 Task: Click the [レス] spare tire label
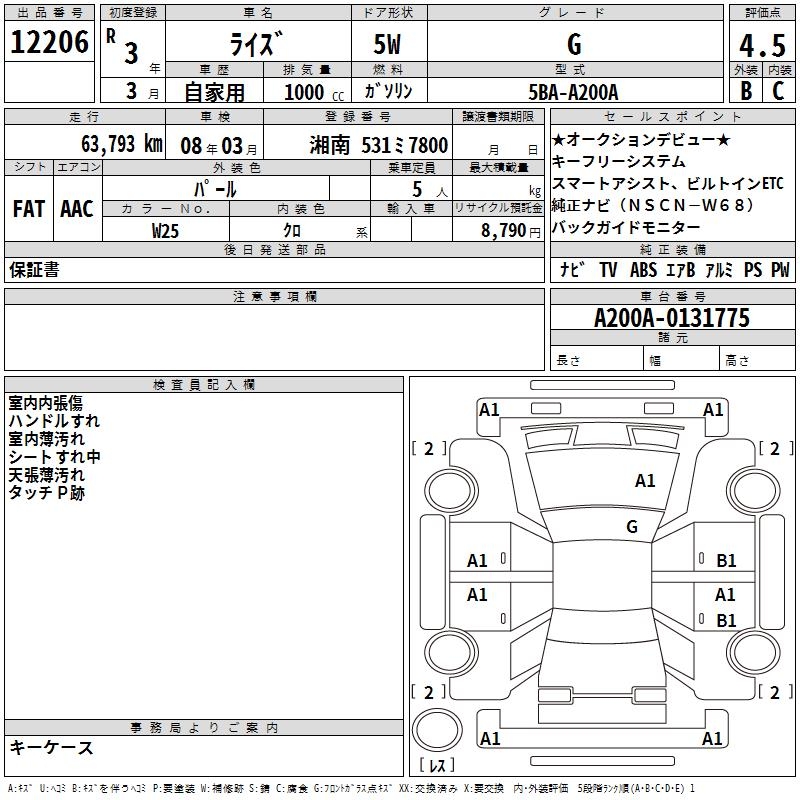[x=437, y=765]
